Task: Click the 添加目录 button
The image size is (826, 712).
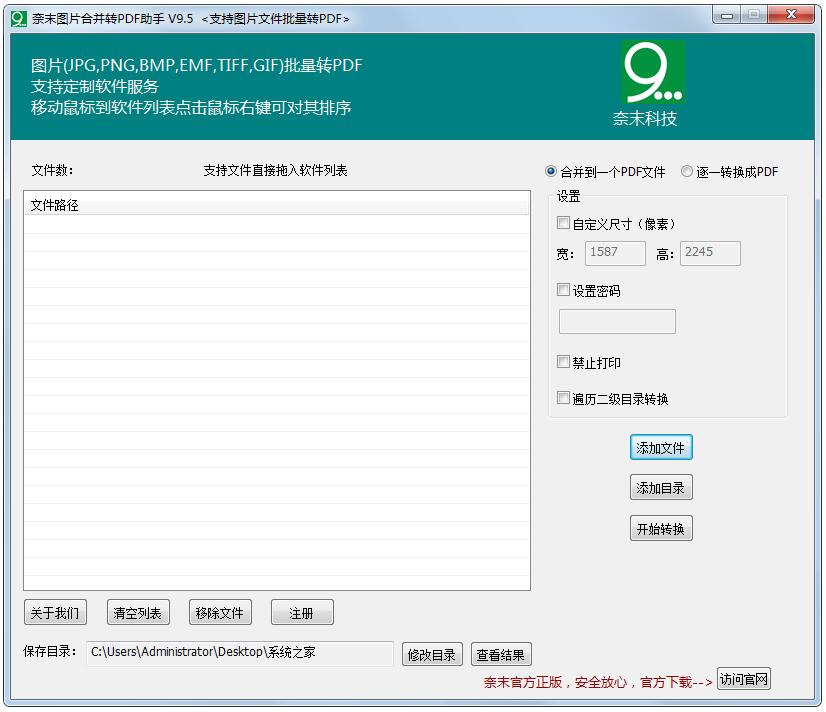Action: point(660,487)
